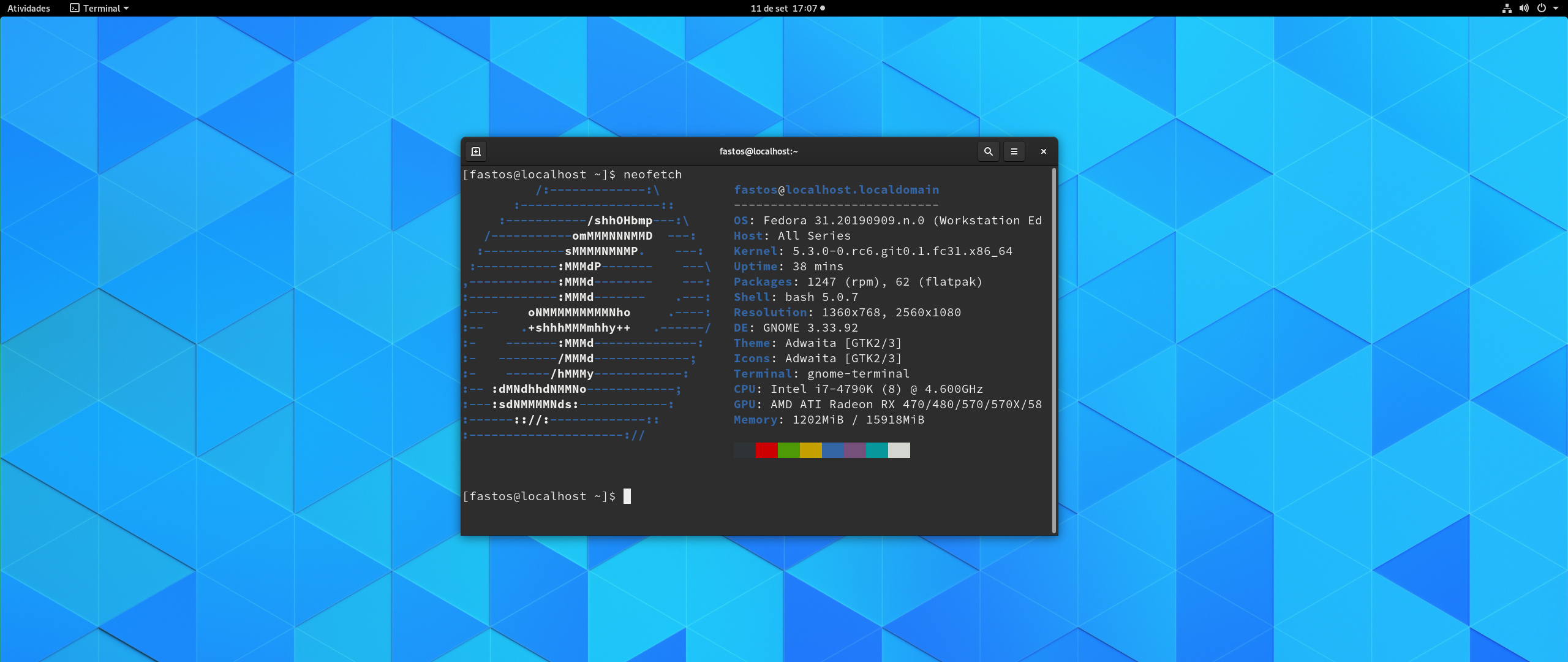Click the network status icon
This screenshot has width=1568, height=662.
1507,9
